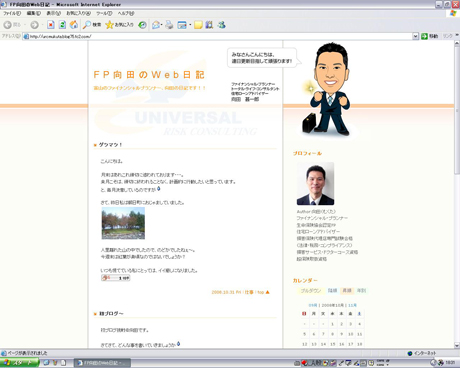Image resolution: width=460 pixels, height=368 pixels.
Task: Click the 仕事 category link
Action: coord(249,292)
